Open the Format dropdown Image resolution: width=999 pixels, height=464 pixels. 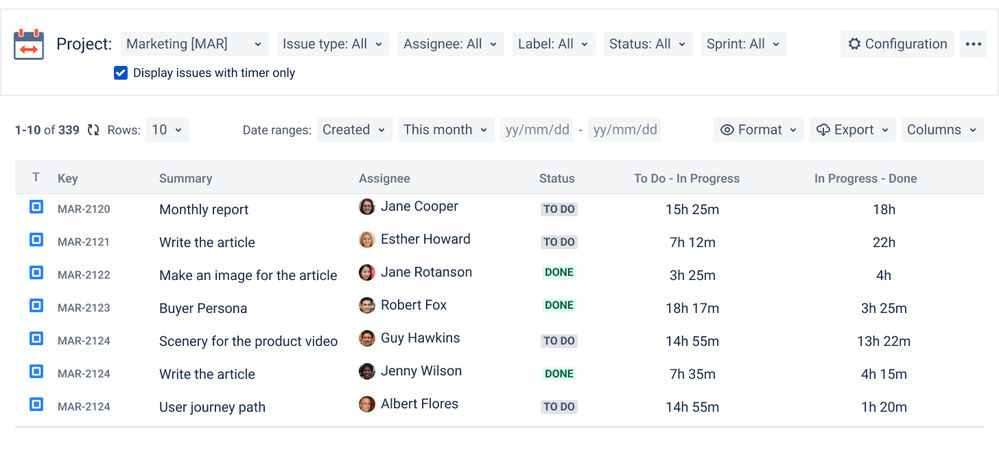[x=759, y=130]
